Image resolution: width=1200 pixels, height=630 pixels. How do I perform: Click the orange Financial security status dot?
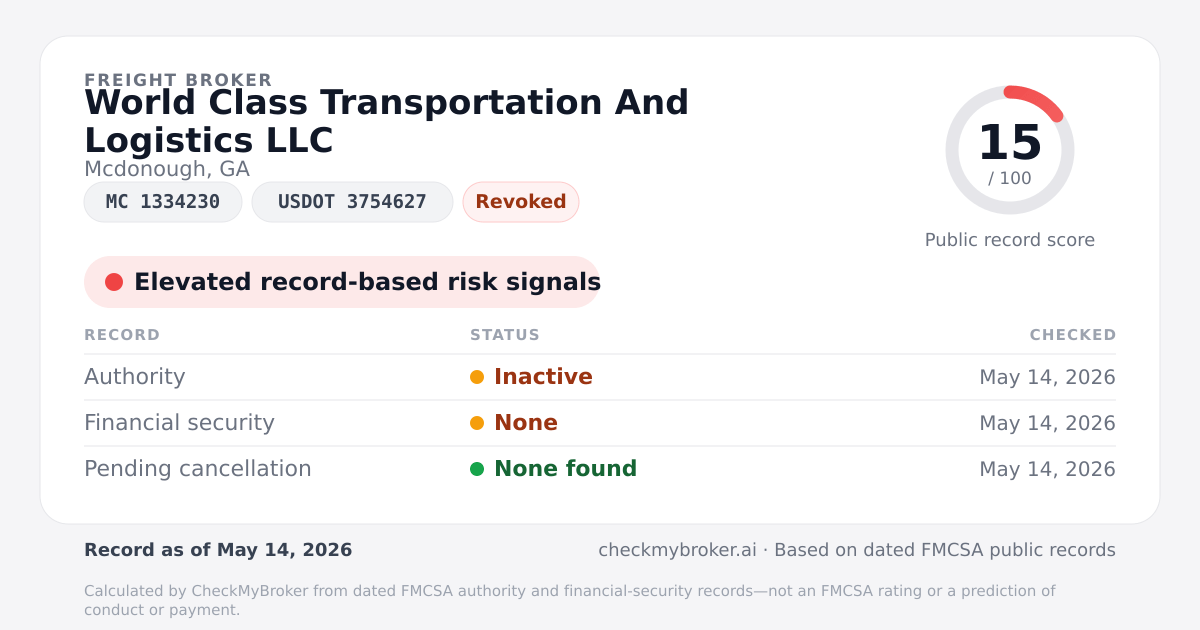[x=477, y=423]
